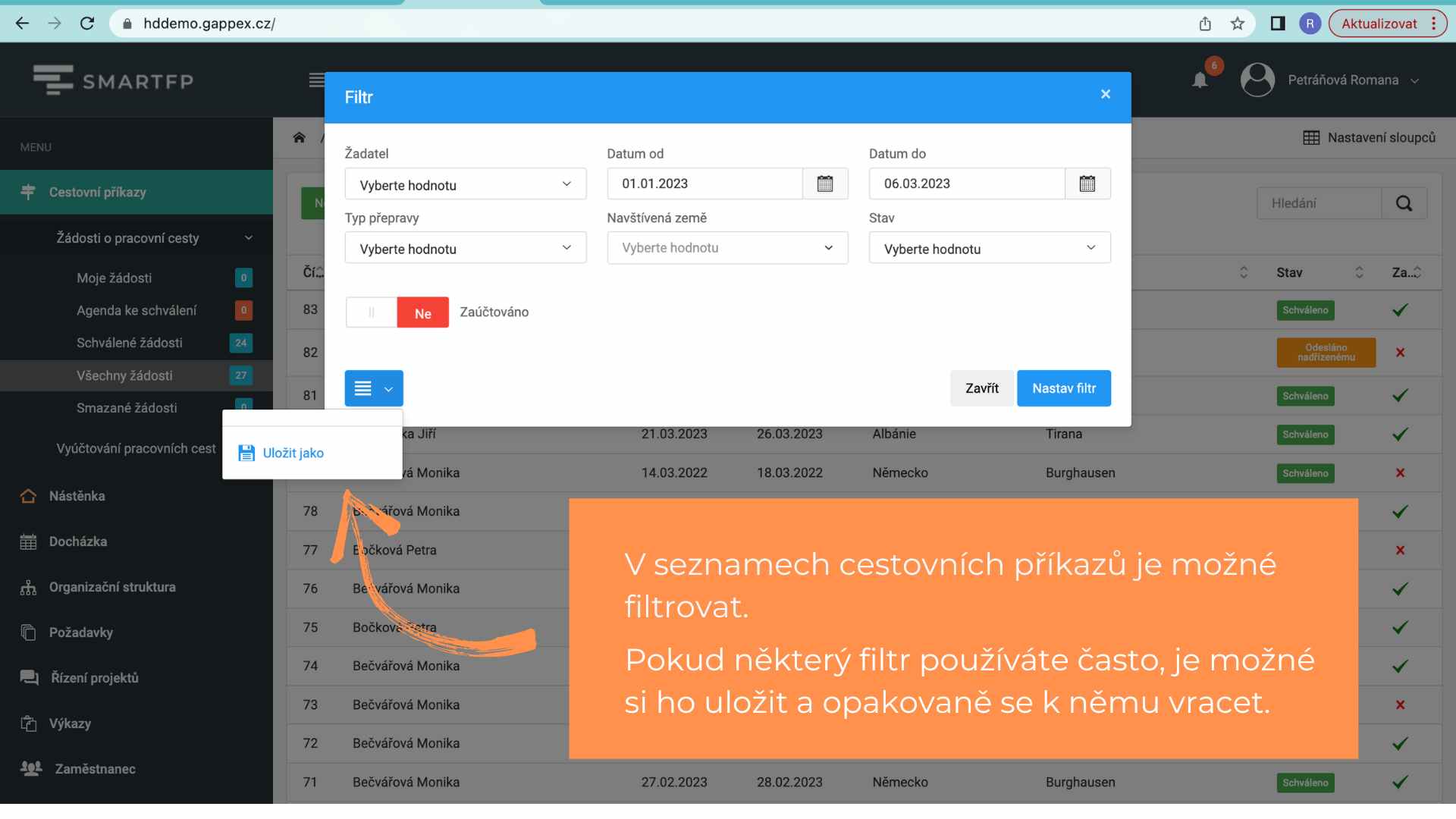The width and height of the screenshot is (1456, 819).
Task: Expand the Žadatel dropdown
Action: coord(465,184)
